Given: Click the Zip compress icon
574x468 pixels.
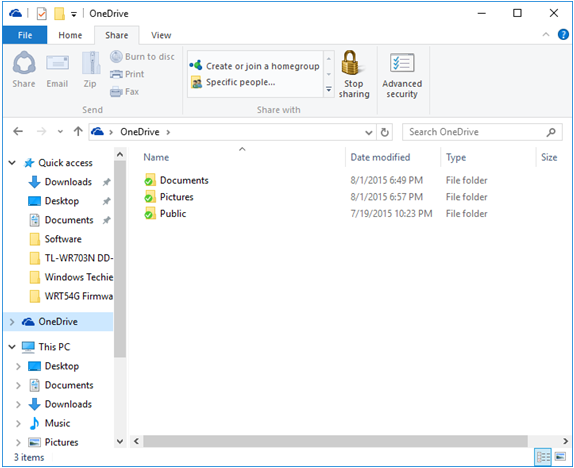Looking at the screenshot, I should click(x=90, y=63).
